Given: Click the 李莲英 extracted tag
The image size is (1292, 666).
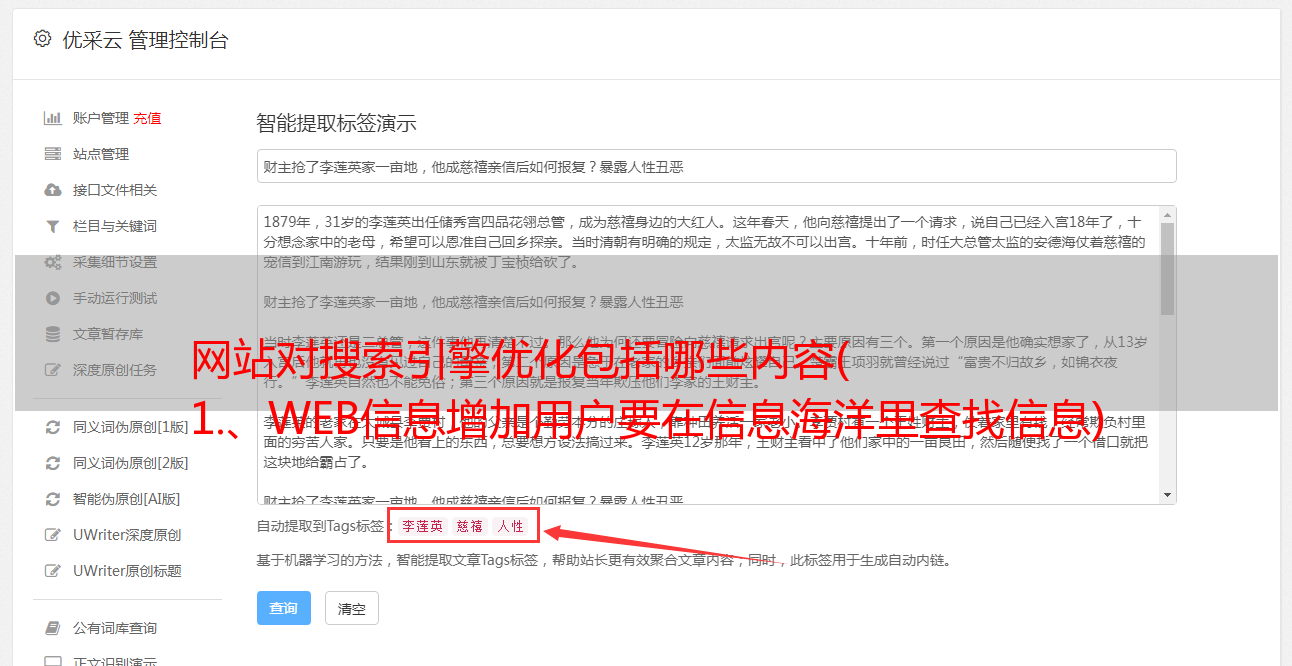Looking at the screenshot, I should point(422,526).
